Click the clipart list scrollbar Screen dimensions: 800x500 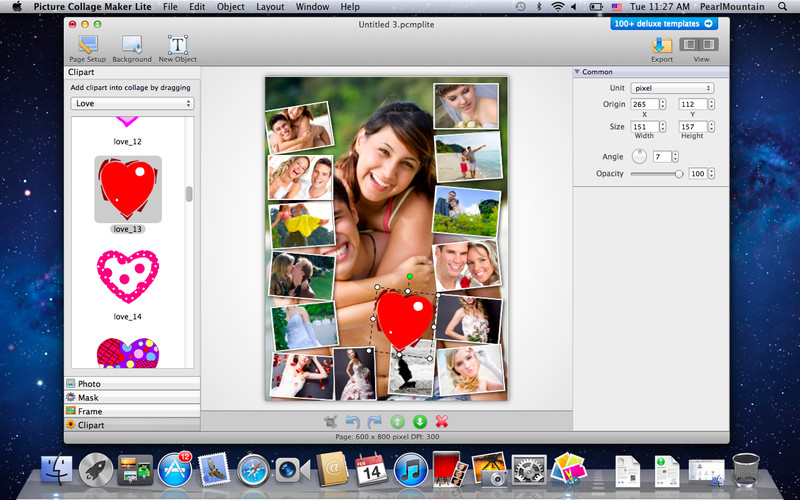[x=189, y=194]
